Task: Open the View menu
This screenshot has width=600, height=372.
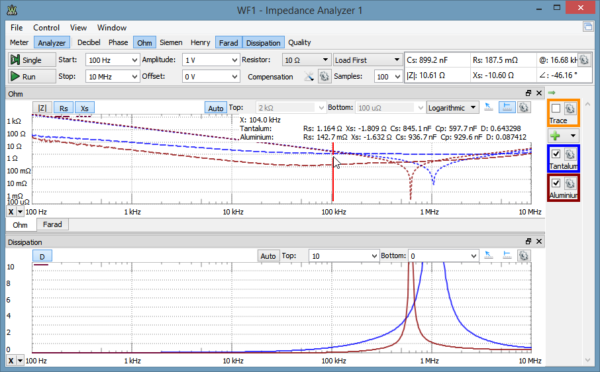Action: click(x=78, y=28)
